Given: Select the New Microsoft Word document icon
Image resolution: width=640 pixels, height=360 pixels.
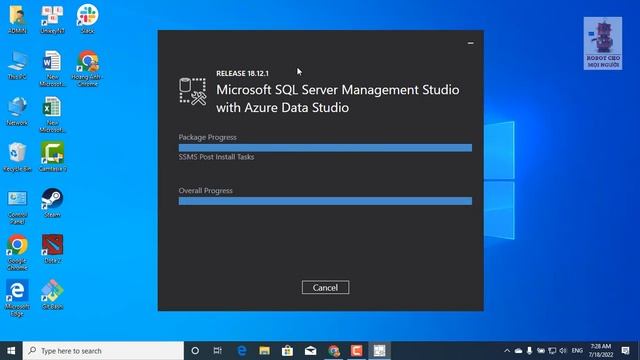Looking at the screenshot, I should (52, 69).
